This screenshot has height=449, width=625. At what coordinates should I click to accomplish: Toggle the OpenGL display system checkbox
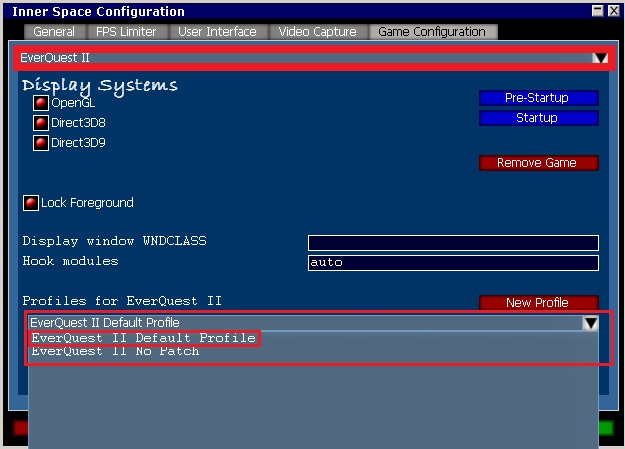point(41,103)
